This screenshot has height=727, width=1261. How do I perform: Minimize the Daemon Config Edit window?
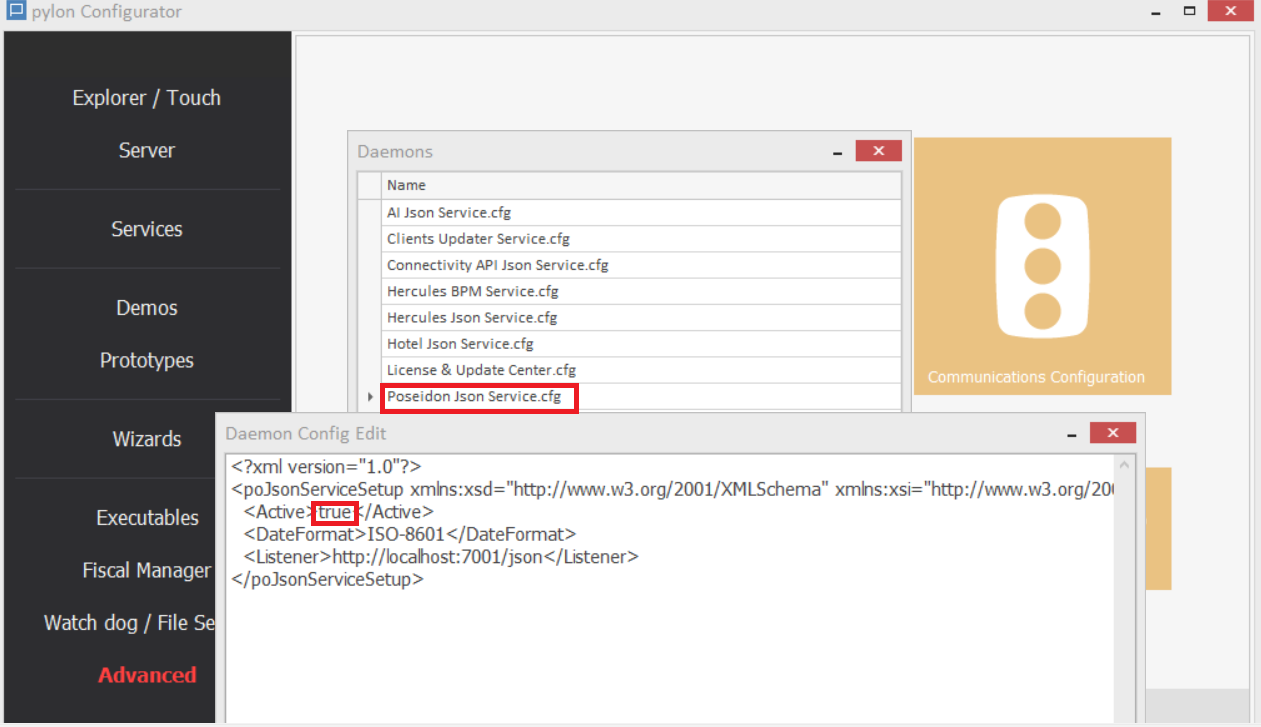[1071, 434]
